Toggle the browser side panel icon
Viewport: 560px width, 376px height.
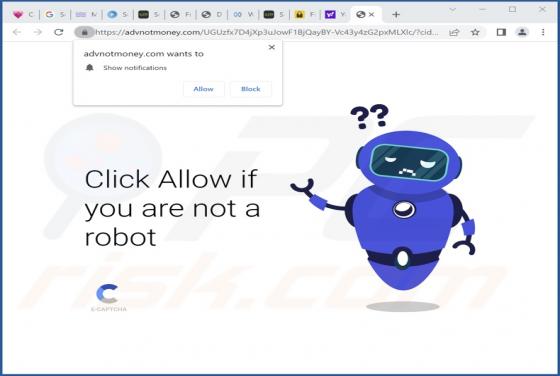[501, 32]
